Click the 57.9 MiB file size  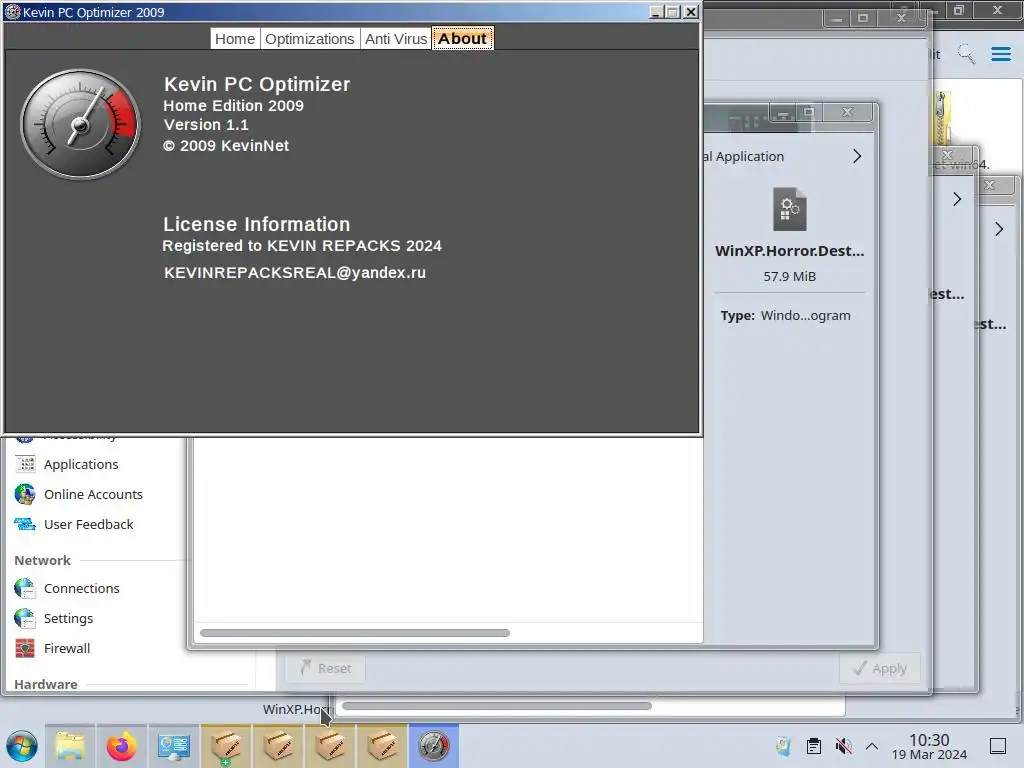790,276
